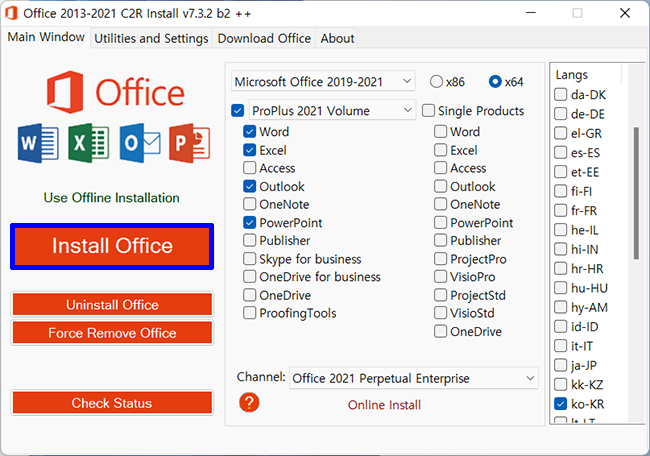Viewport: 650px width, 456px height.
Task: Select the x86 architecture radio button
Action: 436,82
